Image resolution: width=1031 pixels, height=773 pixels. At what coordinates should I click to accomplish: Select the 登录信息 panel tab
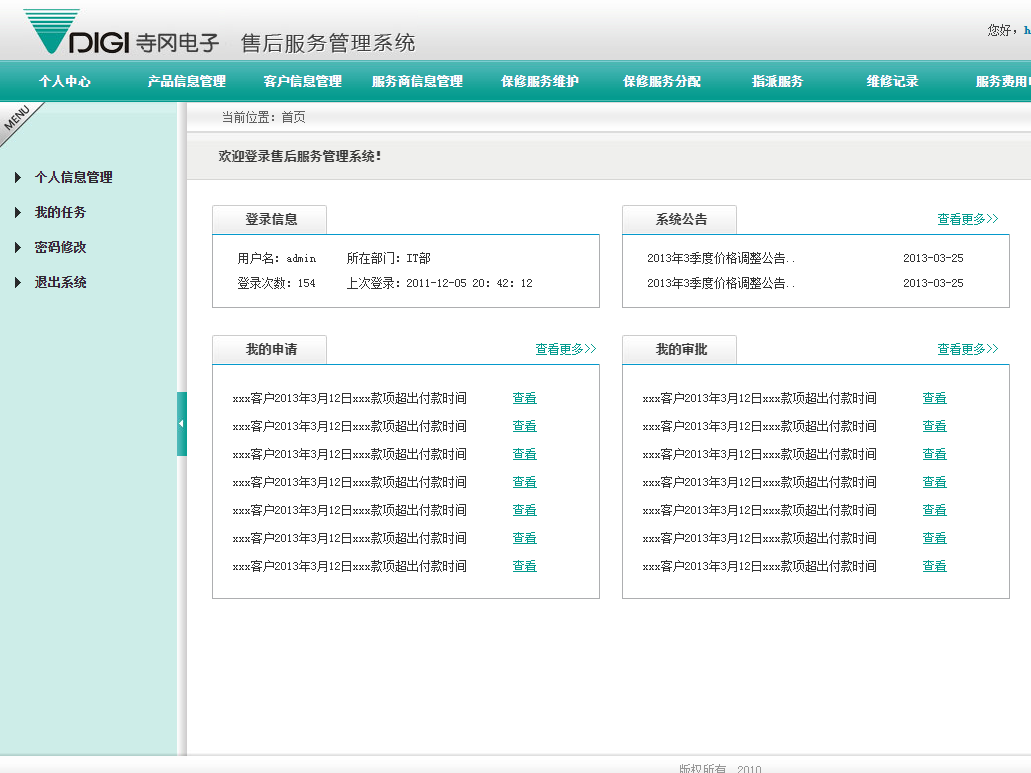270,220
